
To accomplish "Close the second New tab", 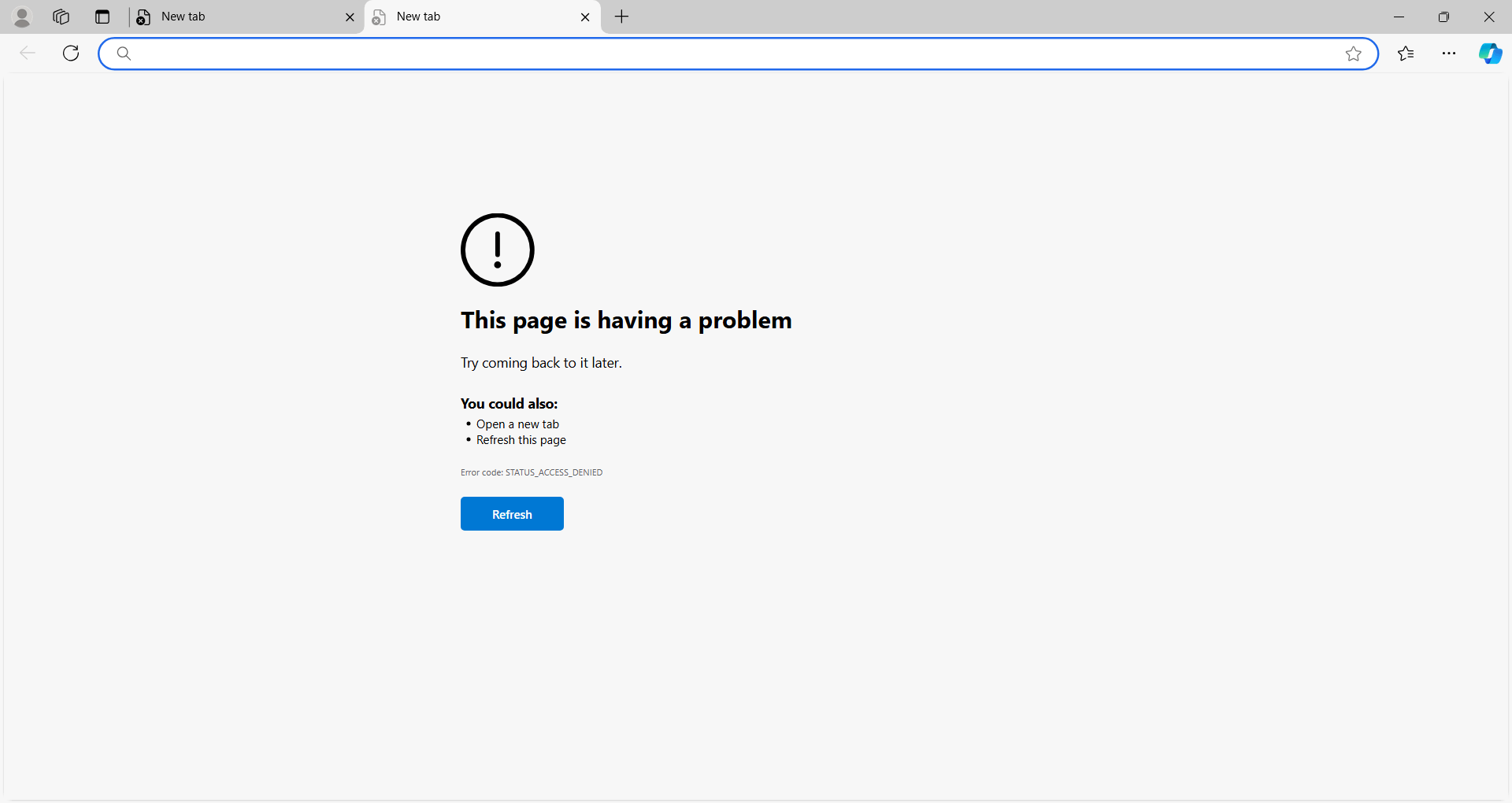I will pos(585,17).
